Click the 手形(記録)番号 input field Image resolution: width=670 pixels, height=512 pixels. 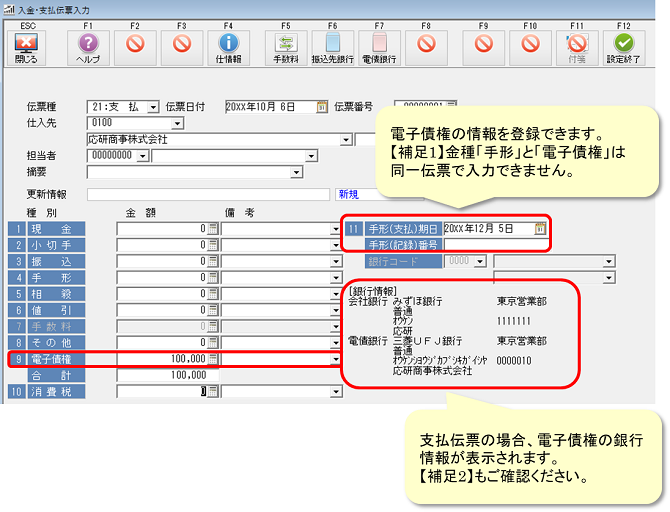(x=495, y=244)
